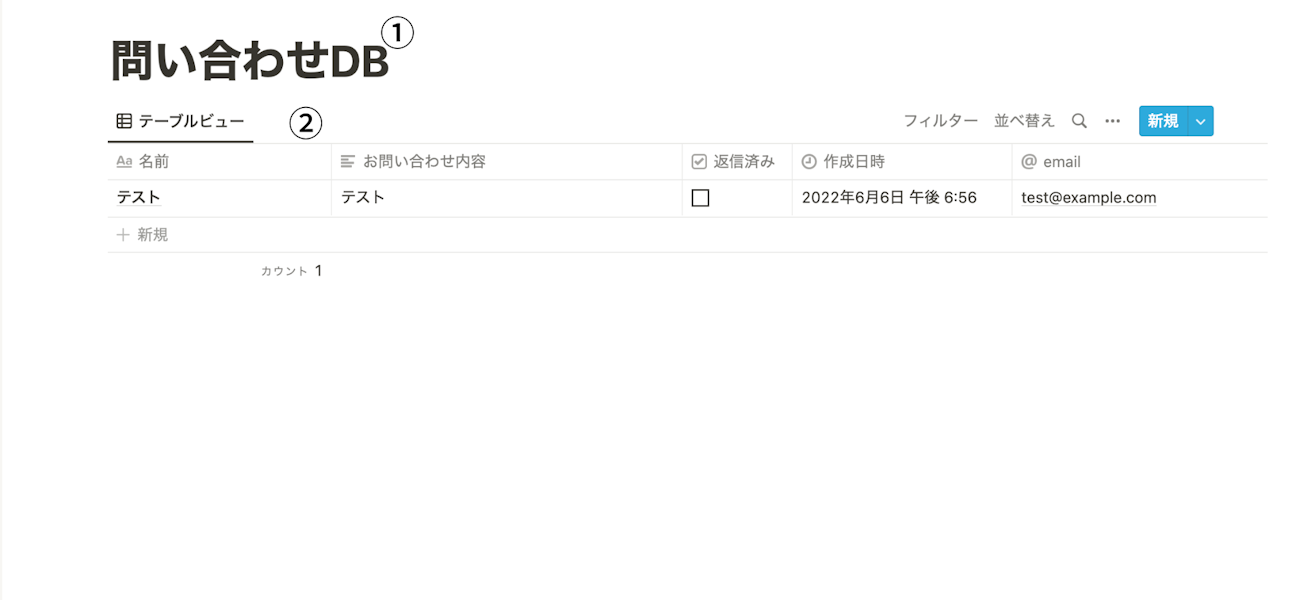
Task: Click the table view grid icon
Action: click(x=124, y=121)
